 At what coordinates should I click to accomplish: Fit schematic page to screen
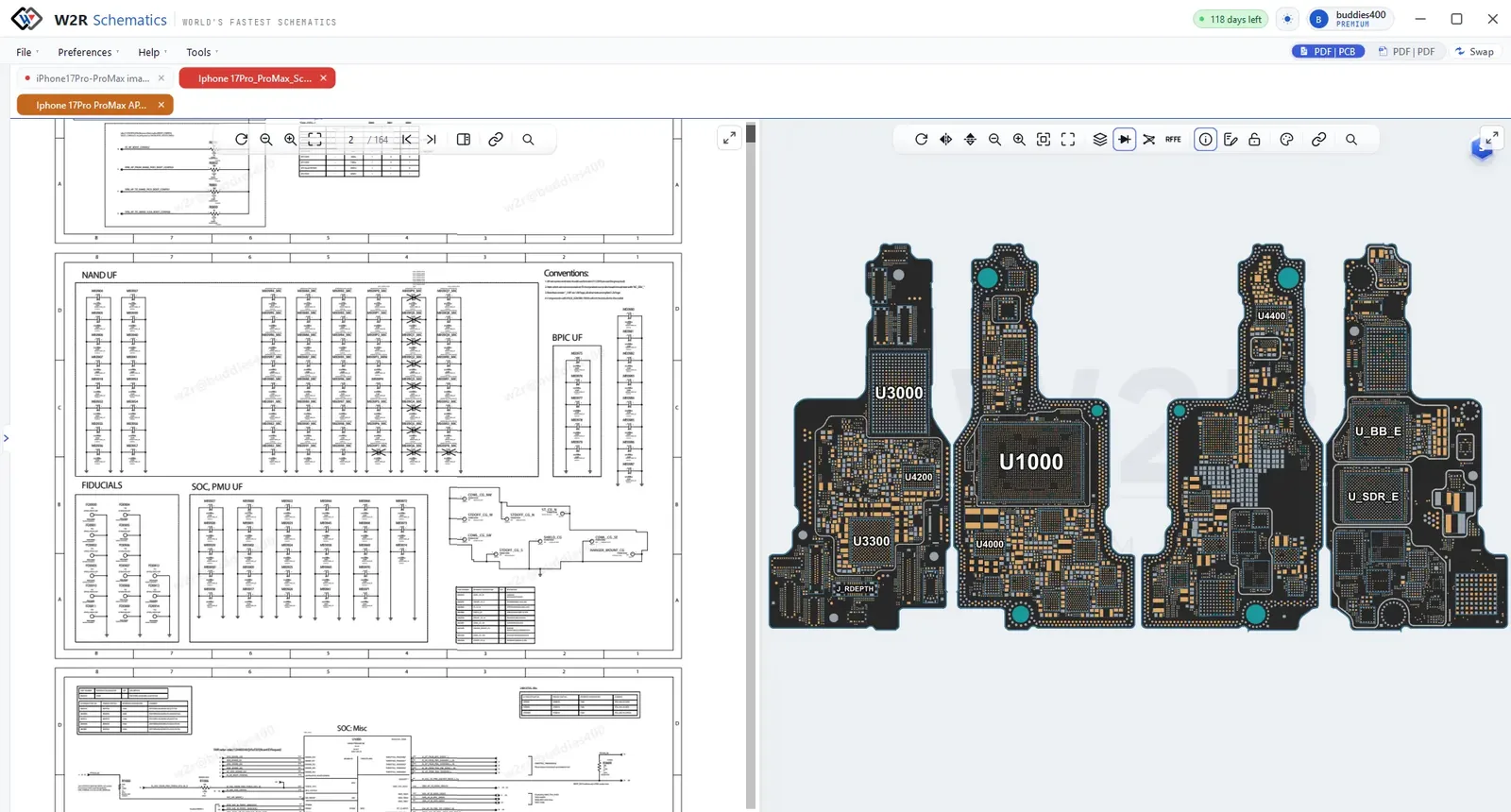pos(315,139)
